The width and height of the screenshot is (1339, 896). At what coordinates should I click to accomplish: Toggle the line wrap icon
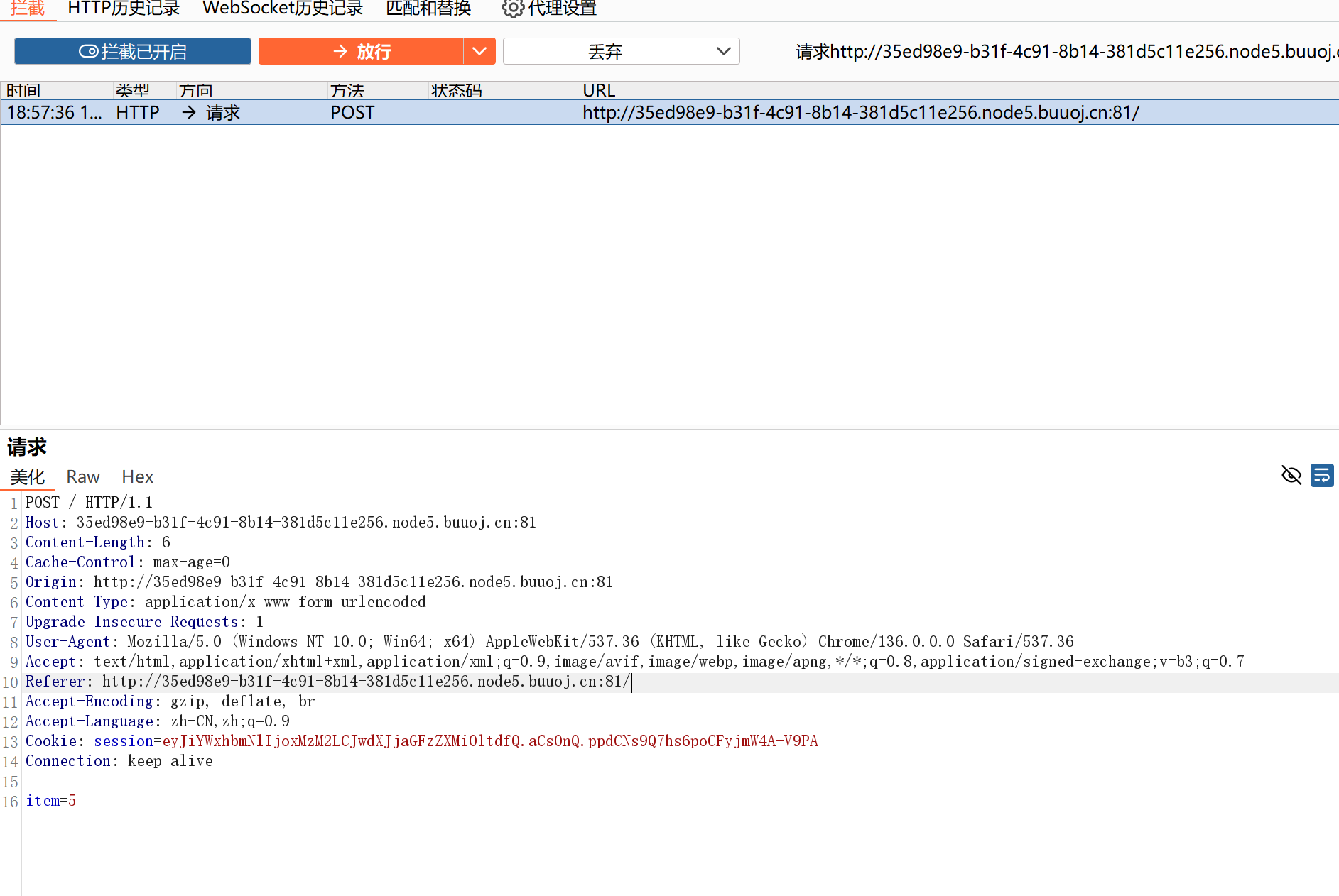click(x=1321, y=475)
